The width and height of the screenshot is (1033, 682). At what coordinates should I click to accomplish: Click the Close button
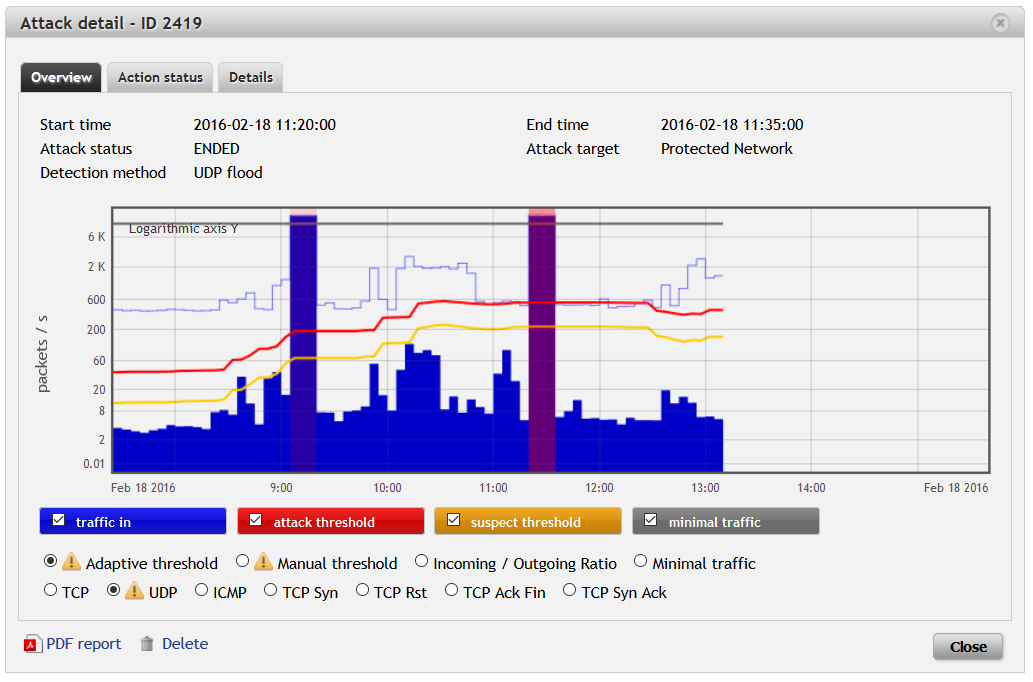click(x=967, y=646)
